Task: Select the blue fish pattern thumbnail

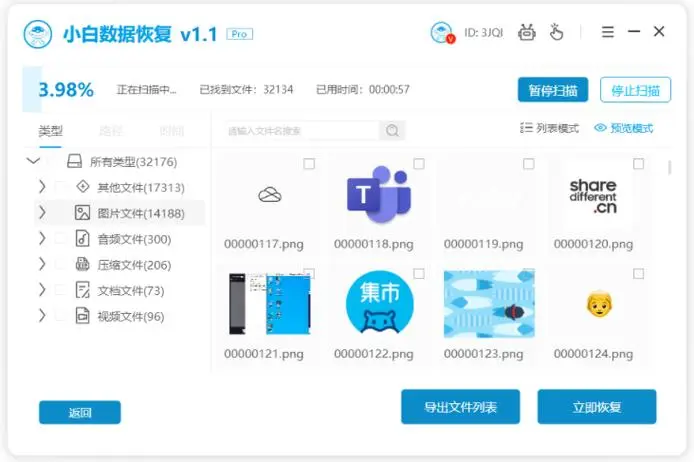Action: point(489,304)
